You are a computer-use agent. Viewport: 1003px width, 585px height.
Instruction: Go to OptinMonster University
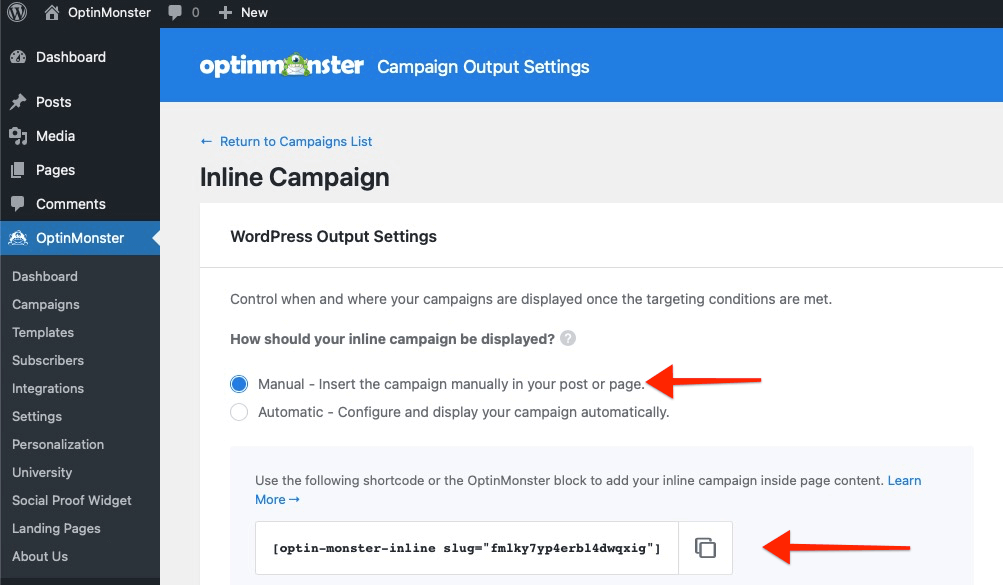click(41, 472)
